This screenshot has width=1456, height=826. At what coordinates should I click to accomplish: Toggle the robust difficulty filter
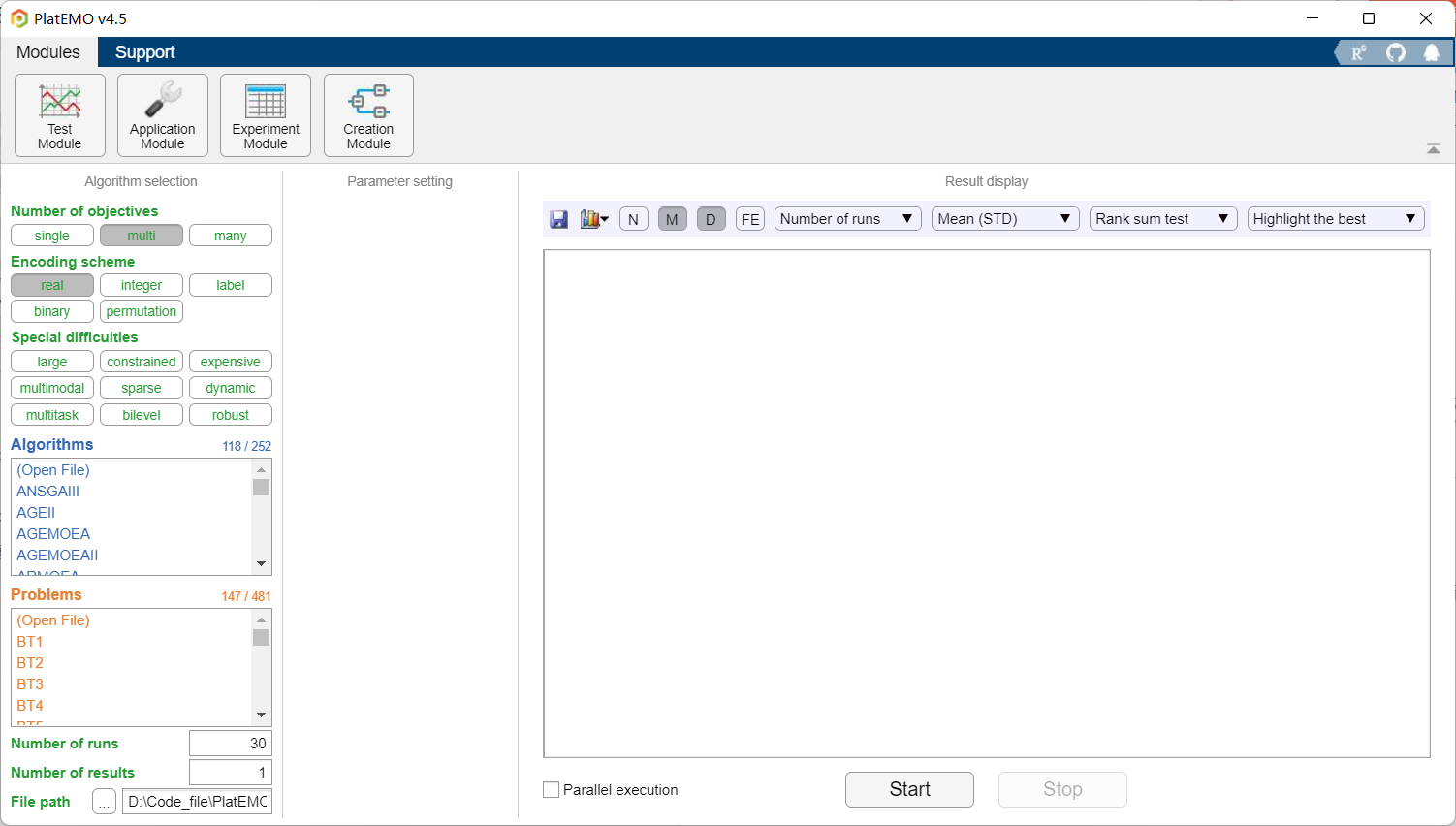coord(231,415)
